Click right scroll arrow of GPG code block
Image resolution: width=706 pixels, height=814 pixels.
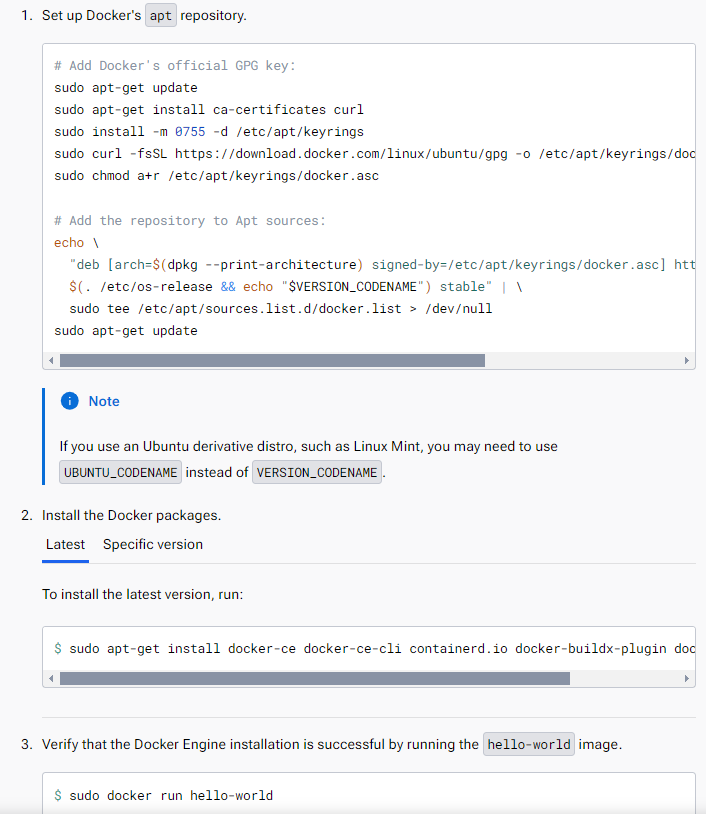click(x=687, y=360)
